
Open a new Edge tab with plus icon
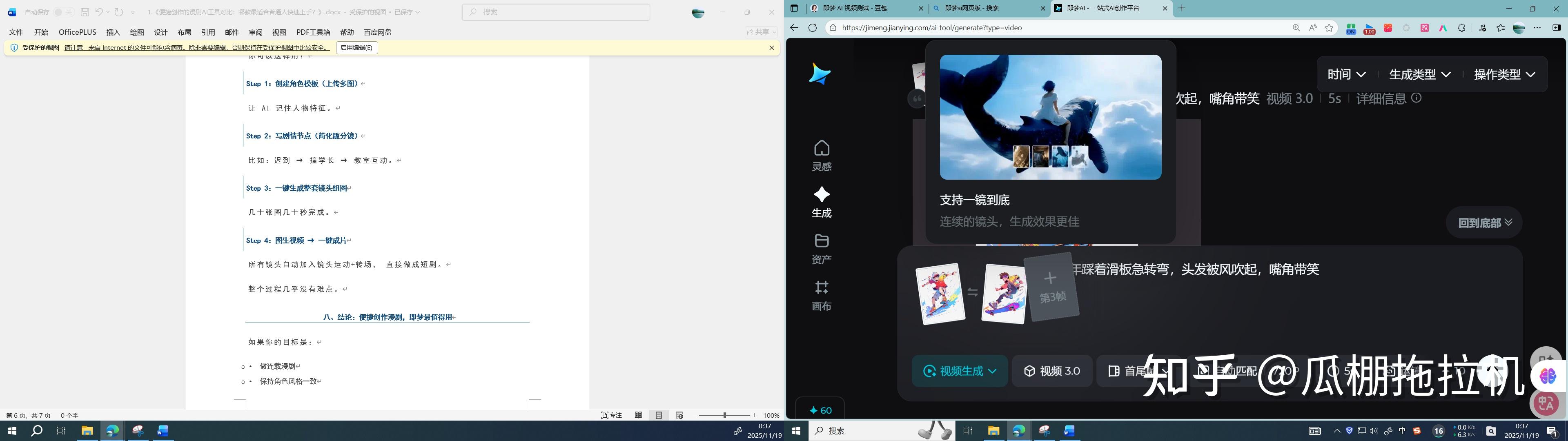tap(1181, 9)
